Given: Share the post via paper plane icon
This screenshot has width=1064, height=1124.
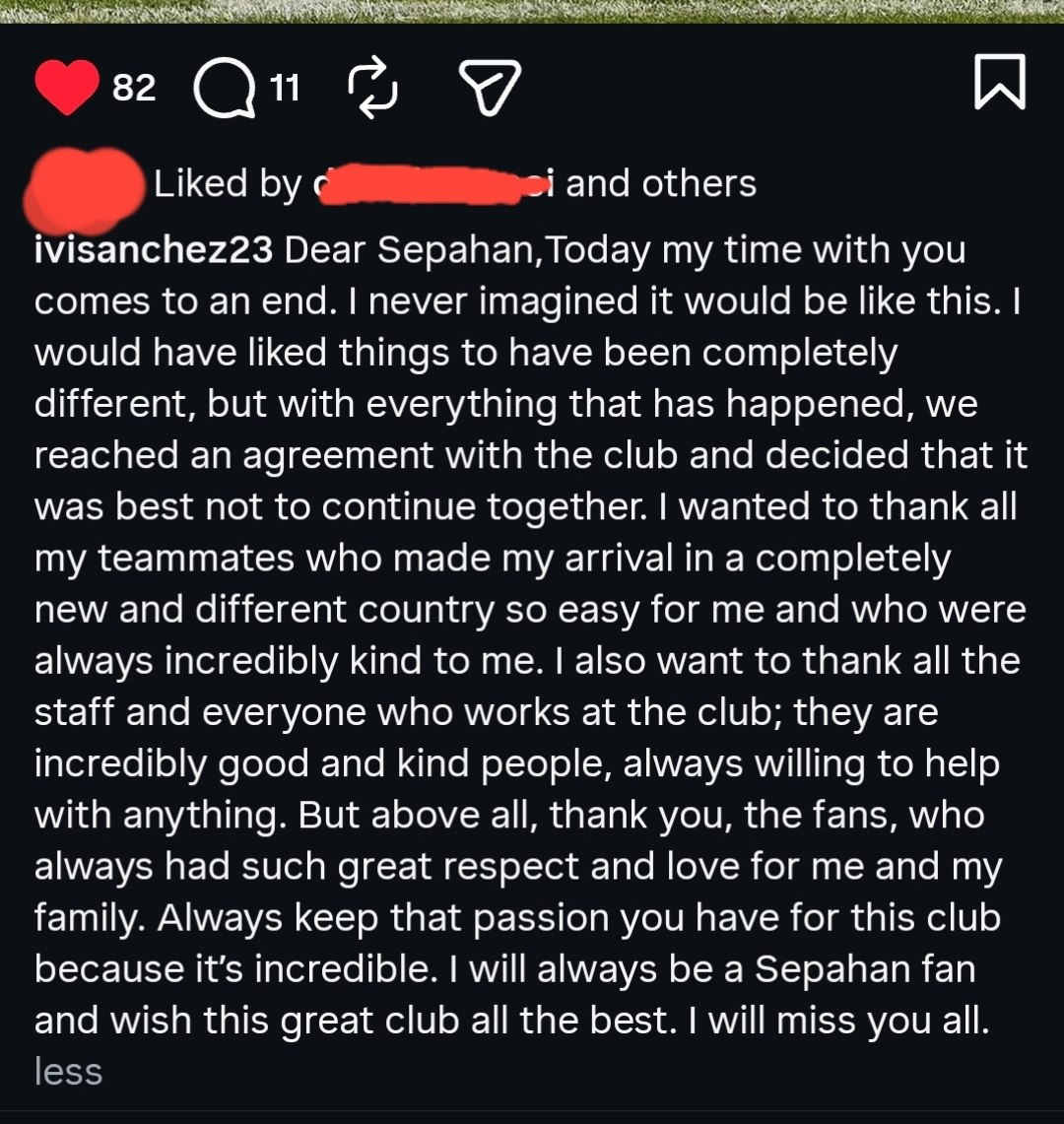Looking at the screenshot, I should click(490, 88).
